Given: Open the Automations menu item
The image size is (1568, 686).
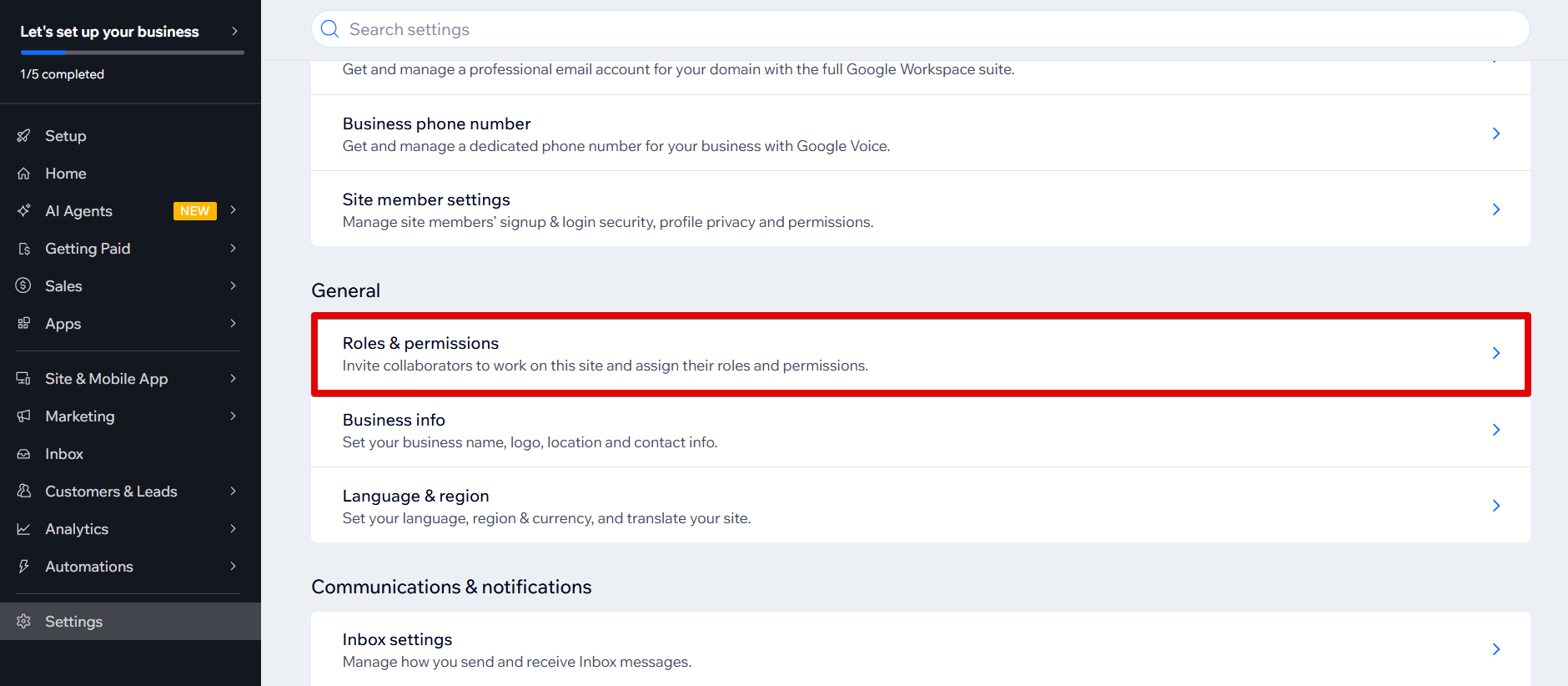Looking at the screenshot, I should [x=89, y=567].
